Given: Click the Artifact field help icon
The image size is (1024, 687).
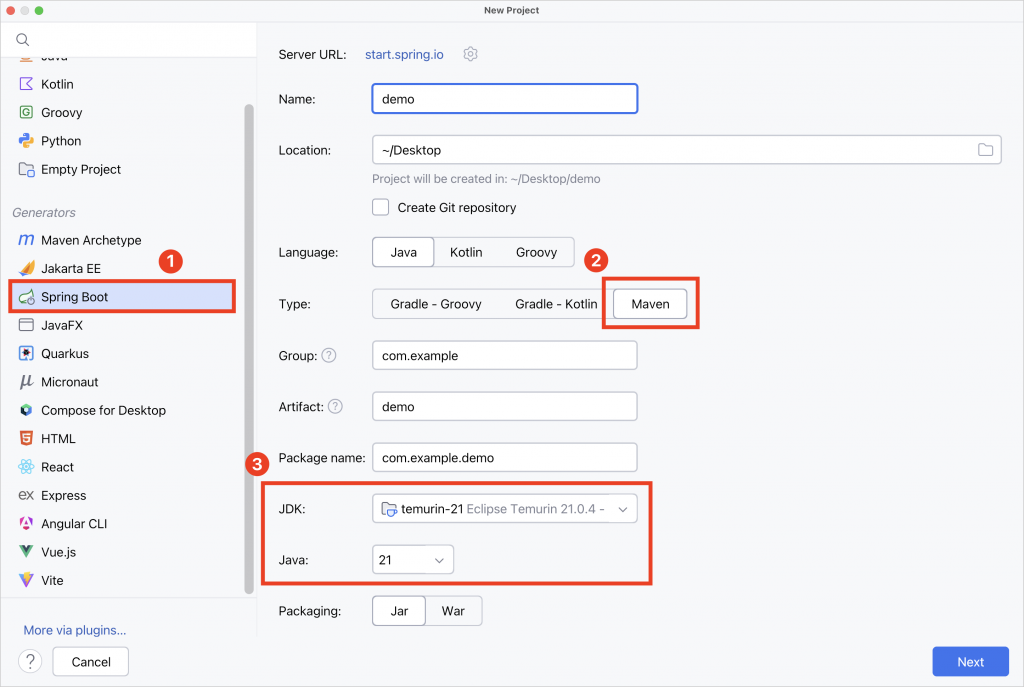Looking at the screenshot, I should click(335, 406).
